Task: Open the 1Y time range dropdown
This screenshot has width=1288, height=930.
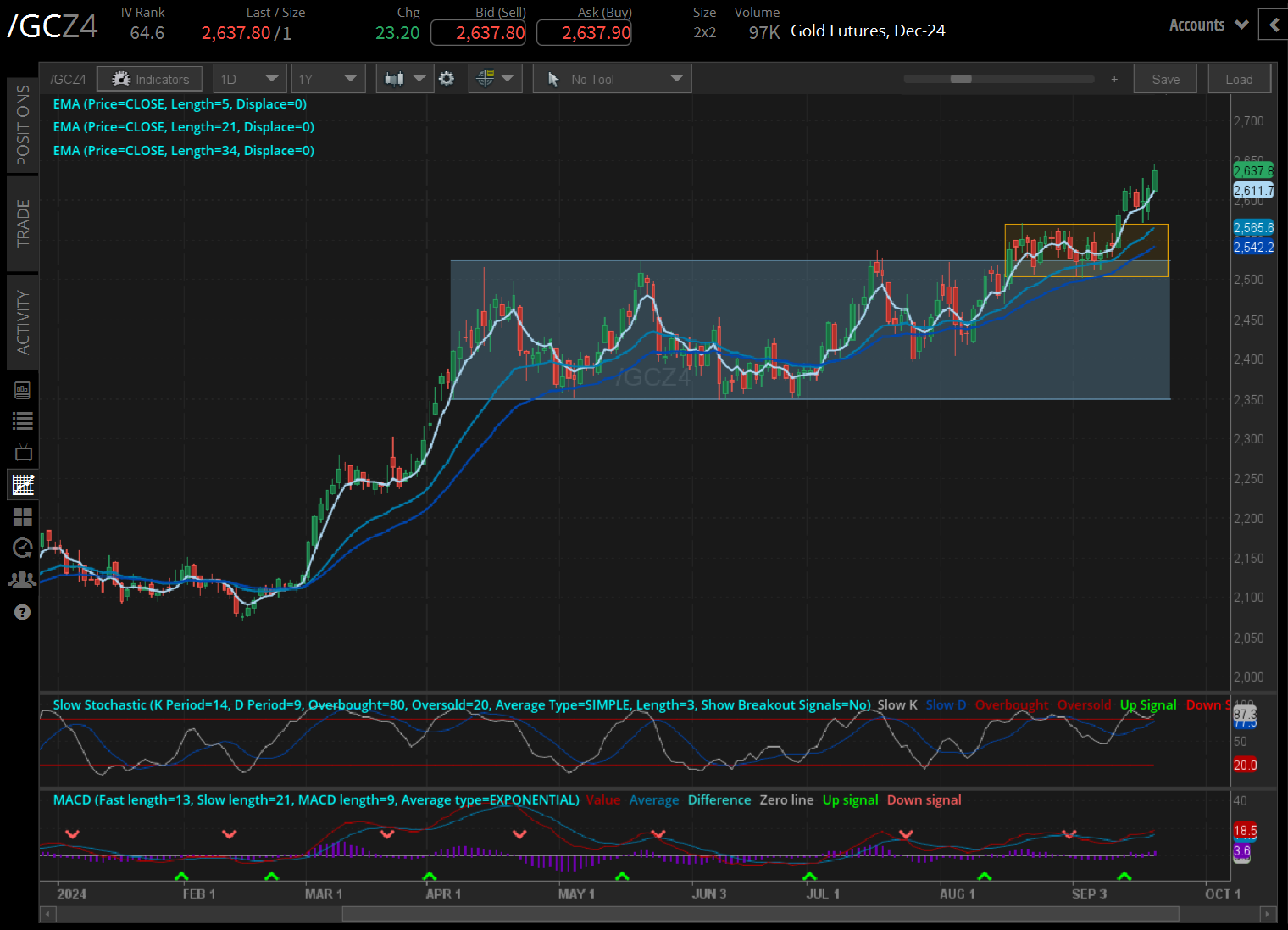Action: [x=328, y=79]
